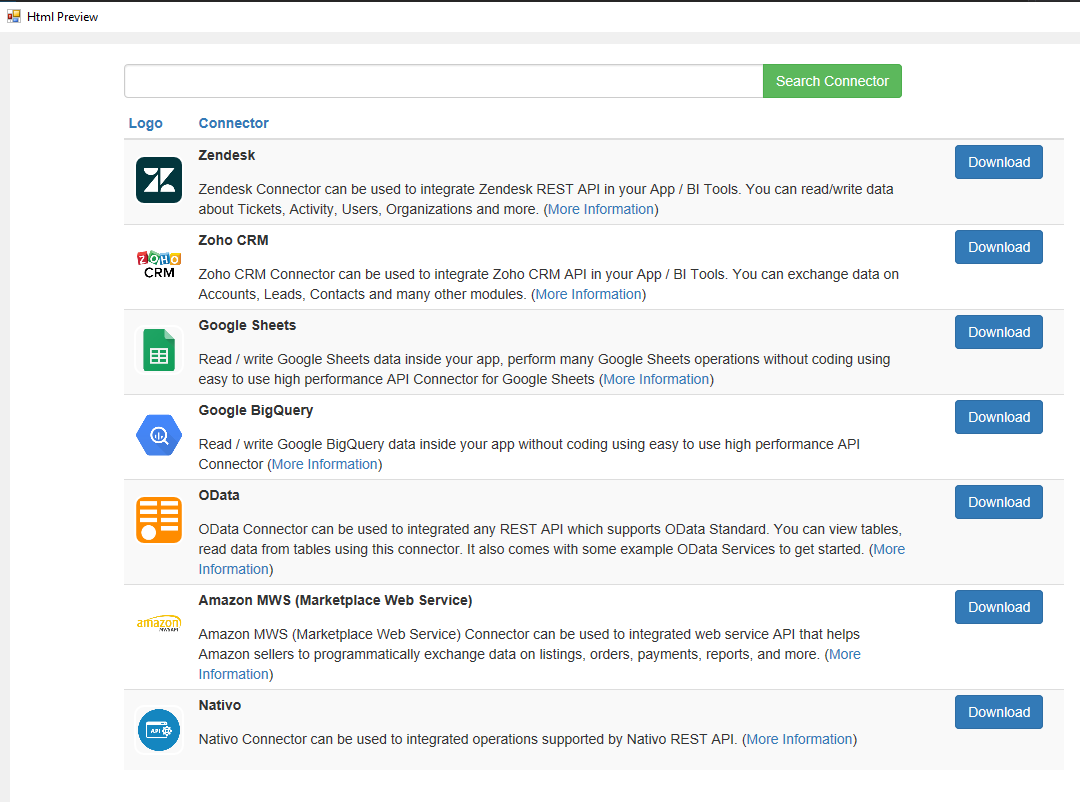1080x802 pixels.
Task: Focus the connector search text field
Action: [x=443, y=81]
